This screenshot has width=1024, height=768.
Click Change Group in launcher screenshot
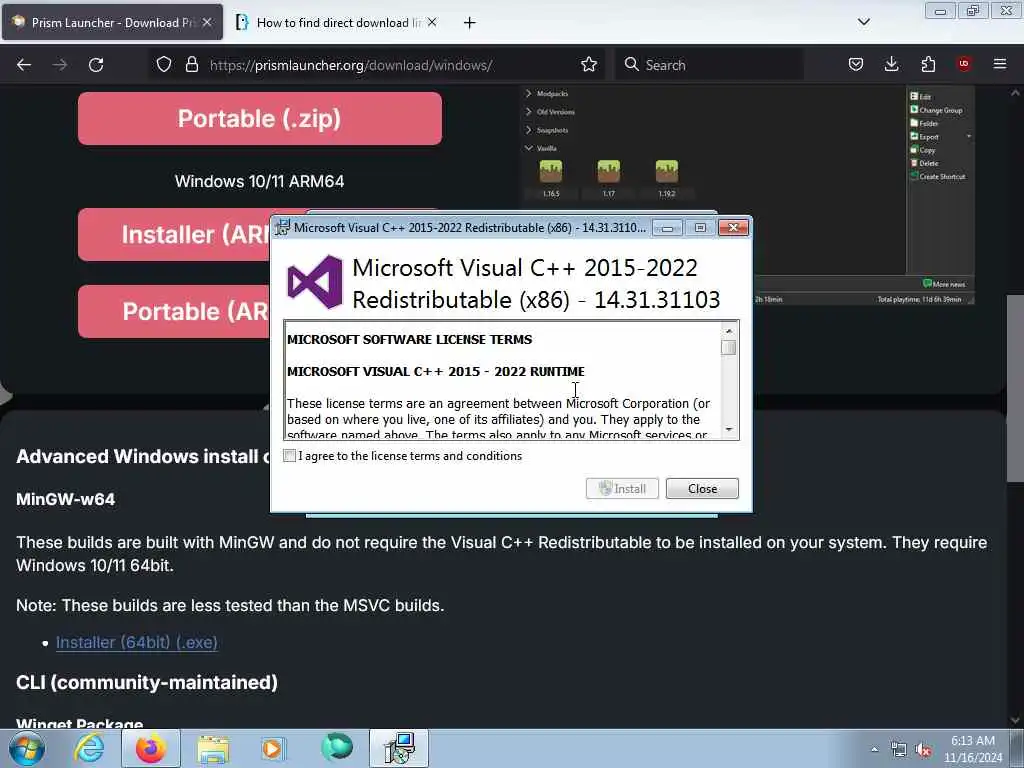coord(936,110)
